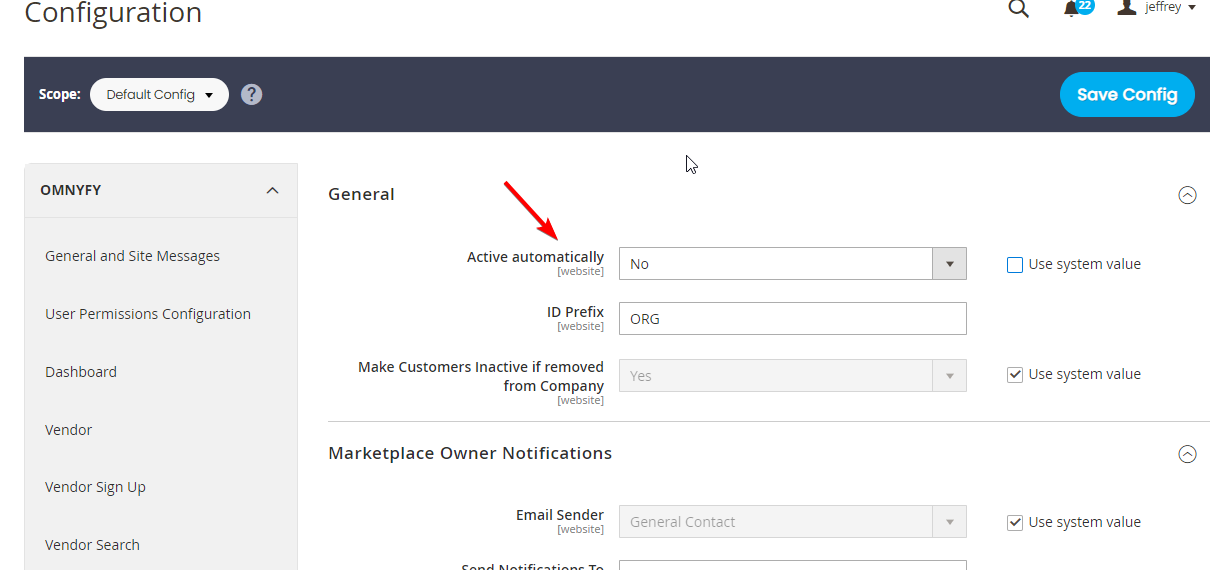Open the Active automatically dropdown
The image size is (1224, 570).
[793, 264]
